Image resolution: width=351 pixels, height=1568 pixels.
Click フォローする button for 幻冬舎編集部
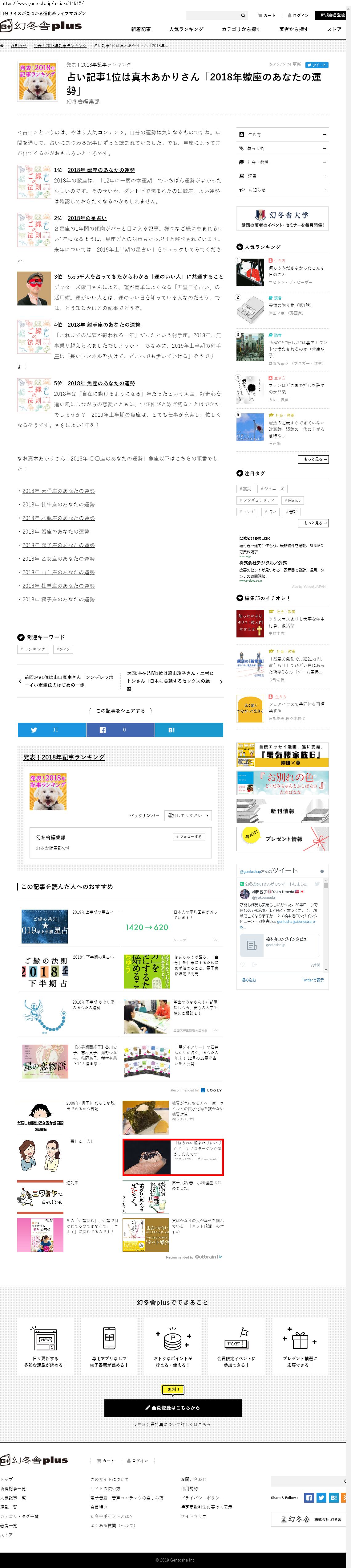(x=188, y=837)
